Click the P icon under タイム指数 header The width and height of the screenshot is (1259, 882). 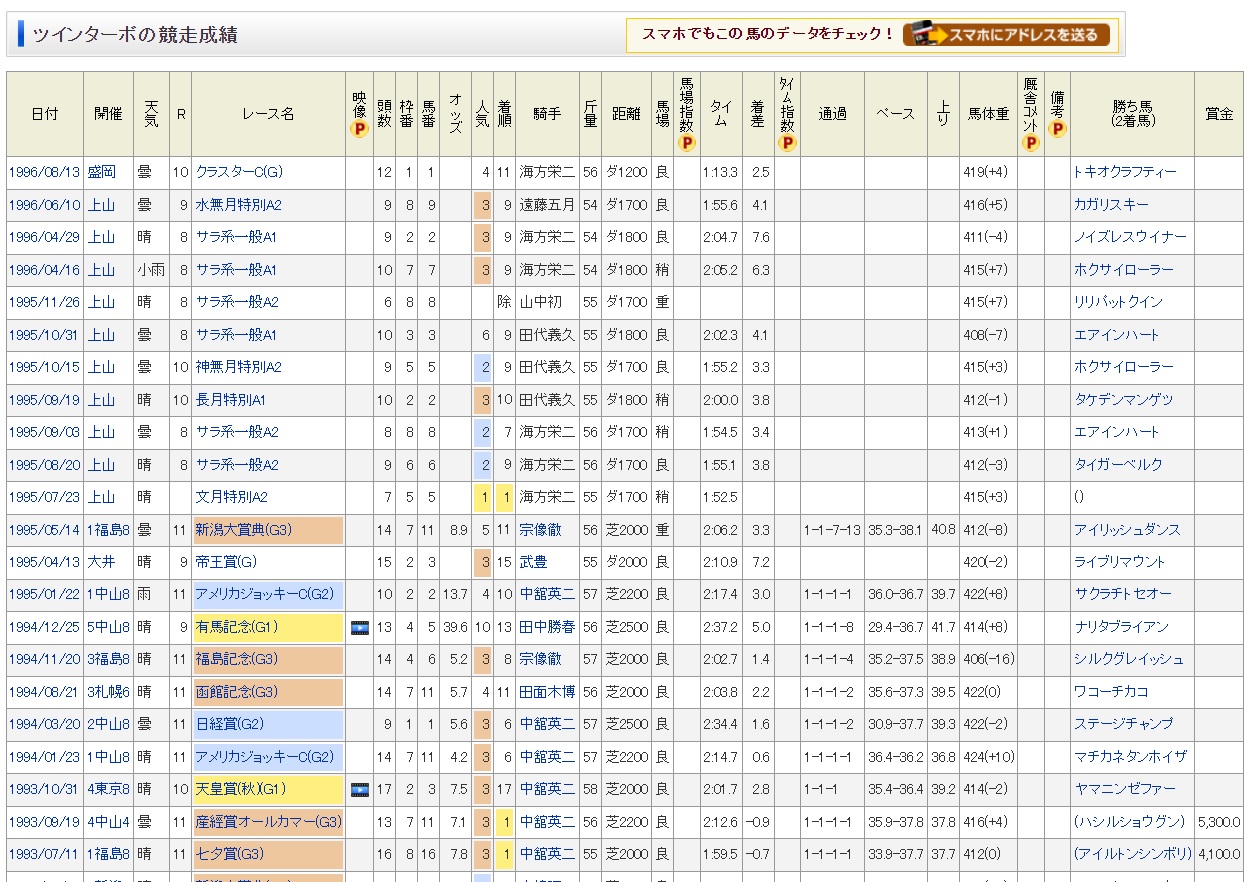tap(787, 143)
